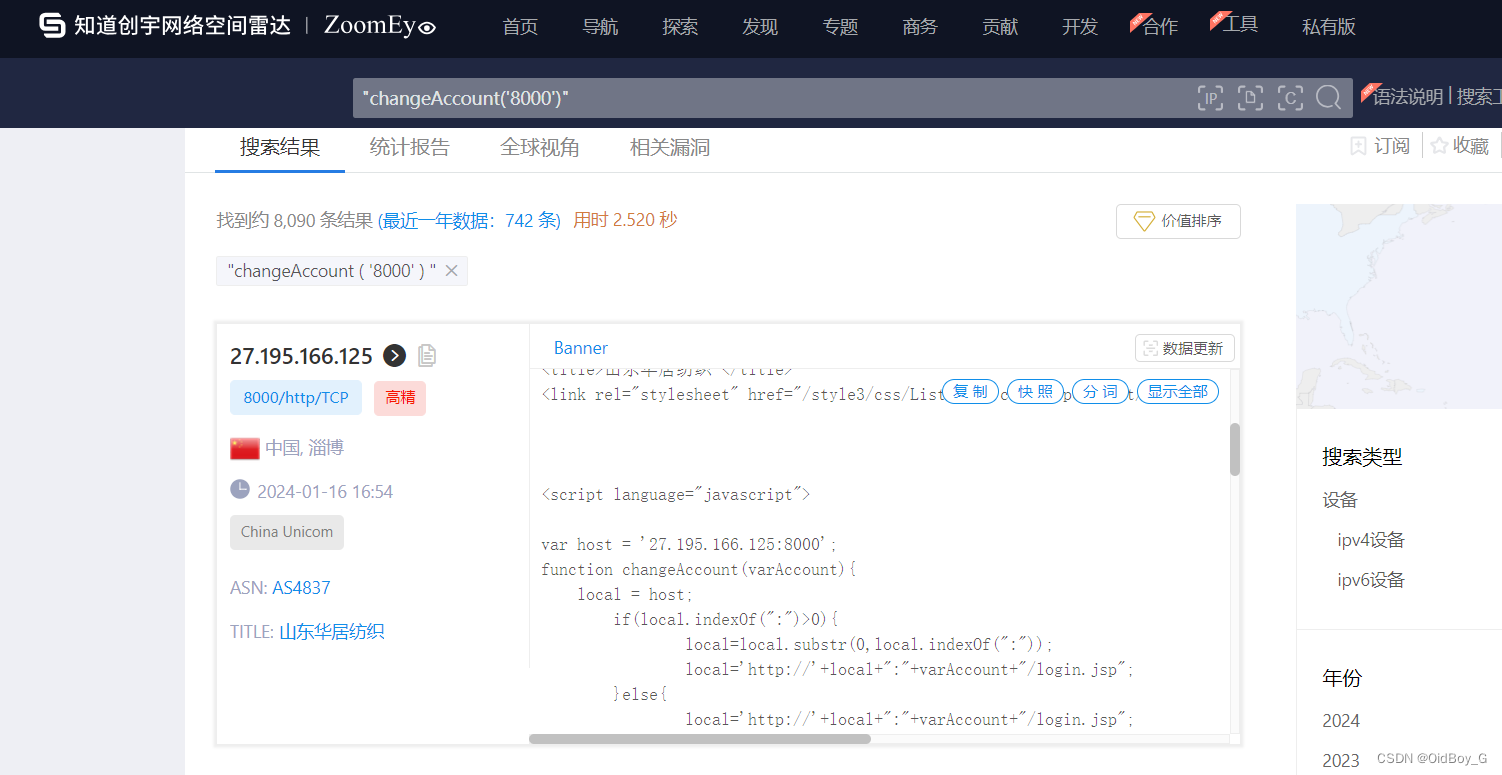Click the China Unicom ISP tag
Image resolution: width=1502 pixels, height=775 pixels.
pyautogui.click(x=287, y=532)
